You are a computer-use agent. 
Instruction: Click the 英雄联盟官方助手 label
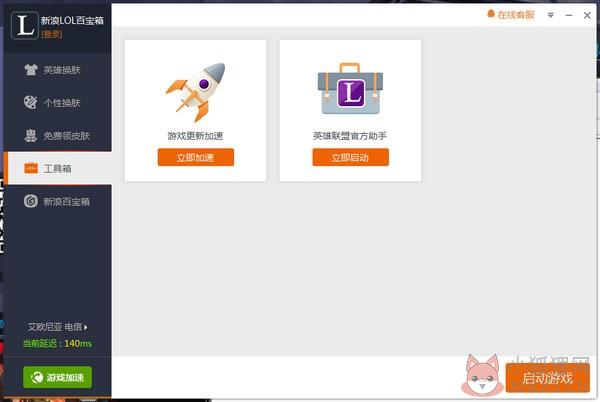click(350, 136)
